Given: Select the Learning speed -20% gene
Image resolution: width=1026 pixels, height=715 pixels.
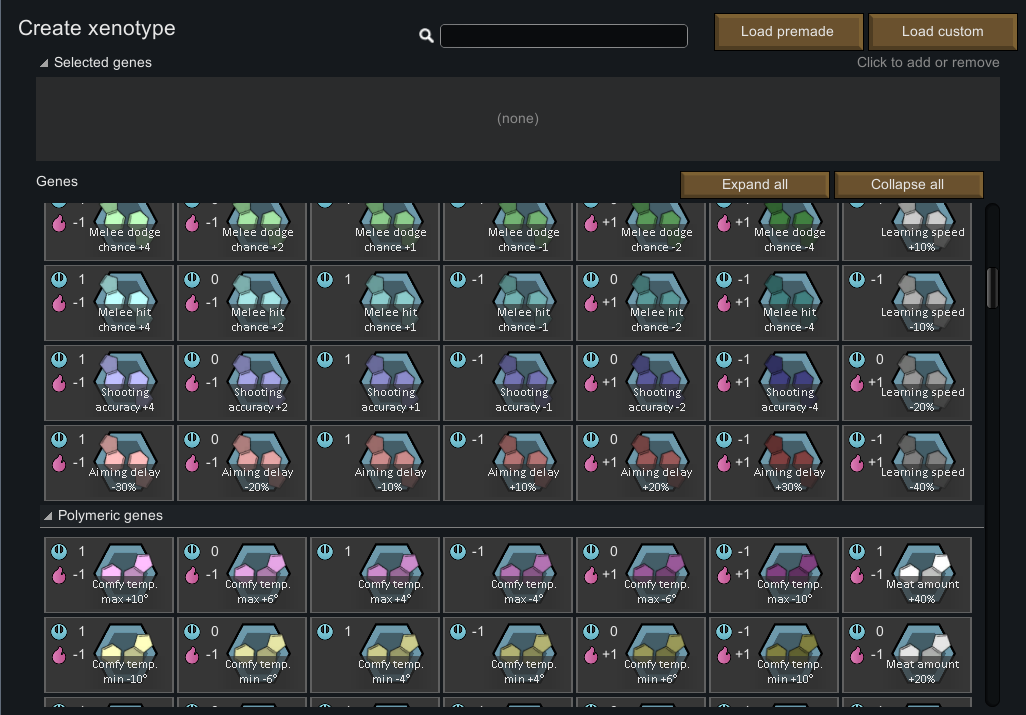Looking at the screenshot, I should [907, 383].
